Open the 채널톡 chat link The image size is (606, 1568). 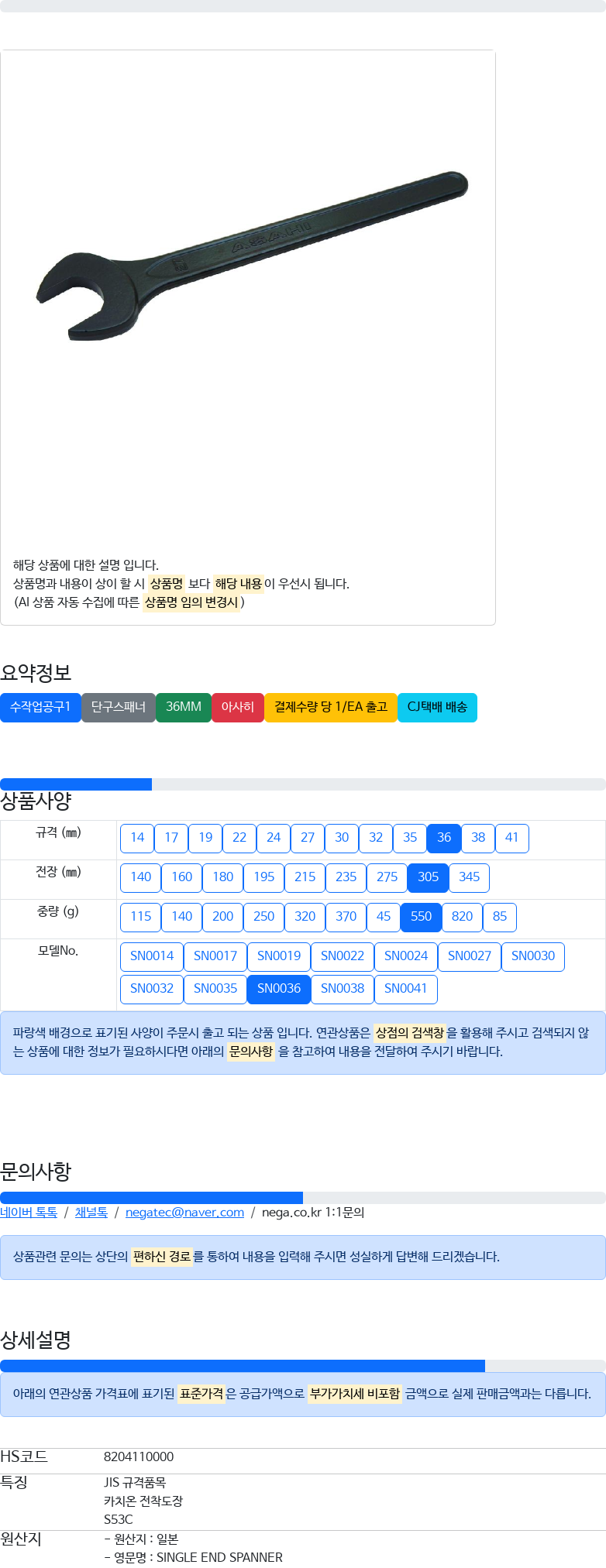click(91, 1213)
